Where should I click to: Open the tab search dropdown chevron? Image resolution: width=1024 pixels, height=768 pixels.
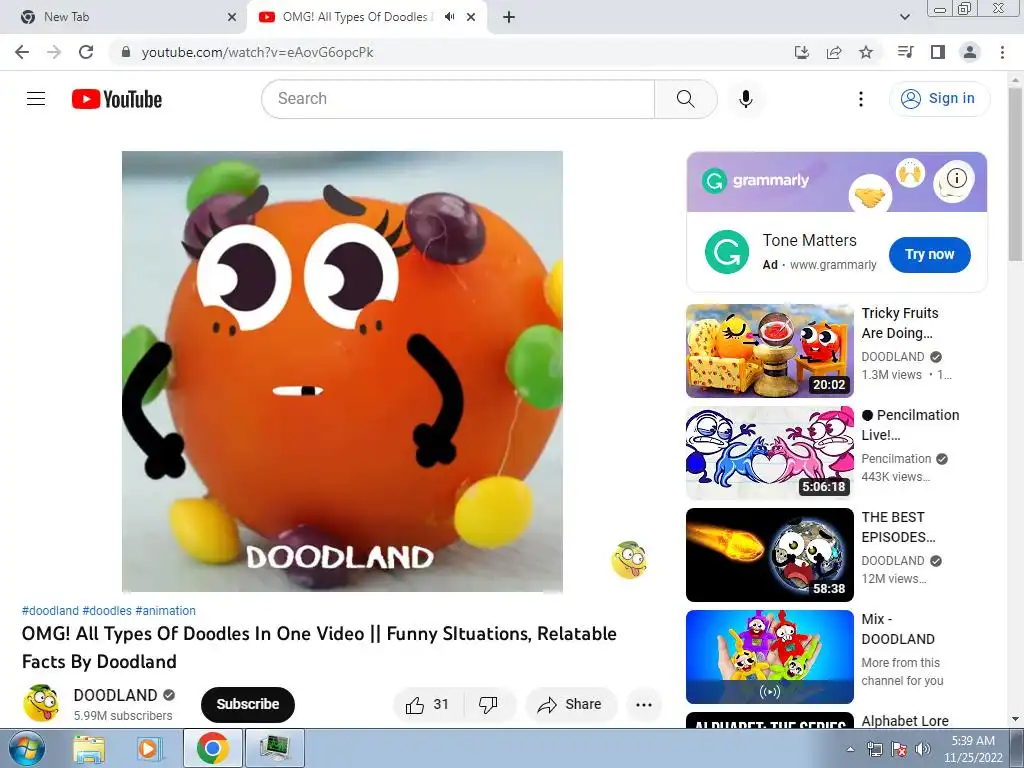coord(904,17)
